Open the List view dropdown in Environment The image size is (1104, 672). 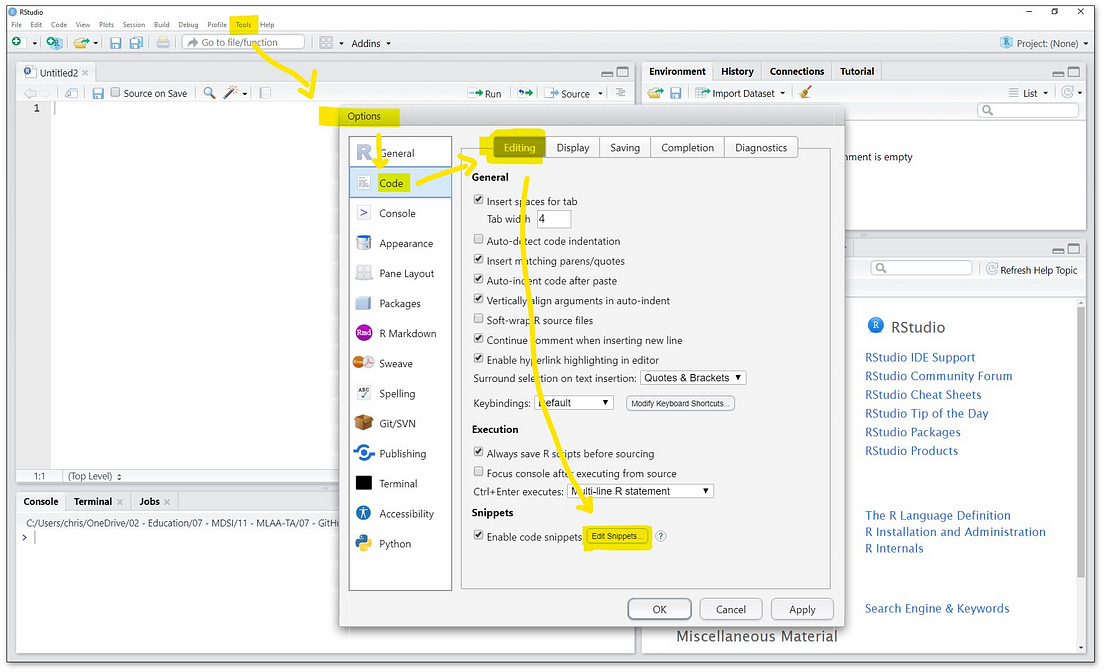[x=1029, y=93]
